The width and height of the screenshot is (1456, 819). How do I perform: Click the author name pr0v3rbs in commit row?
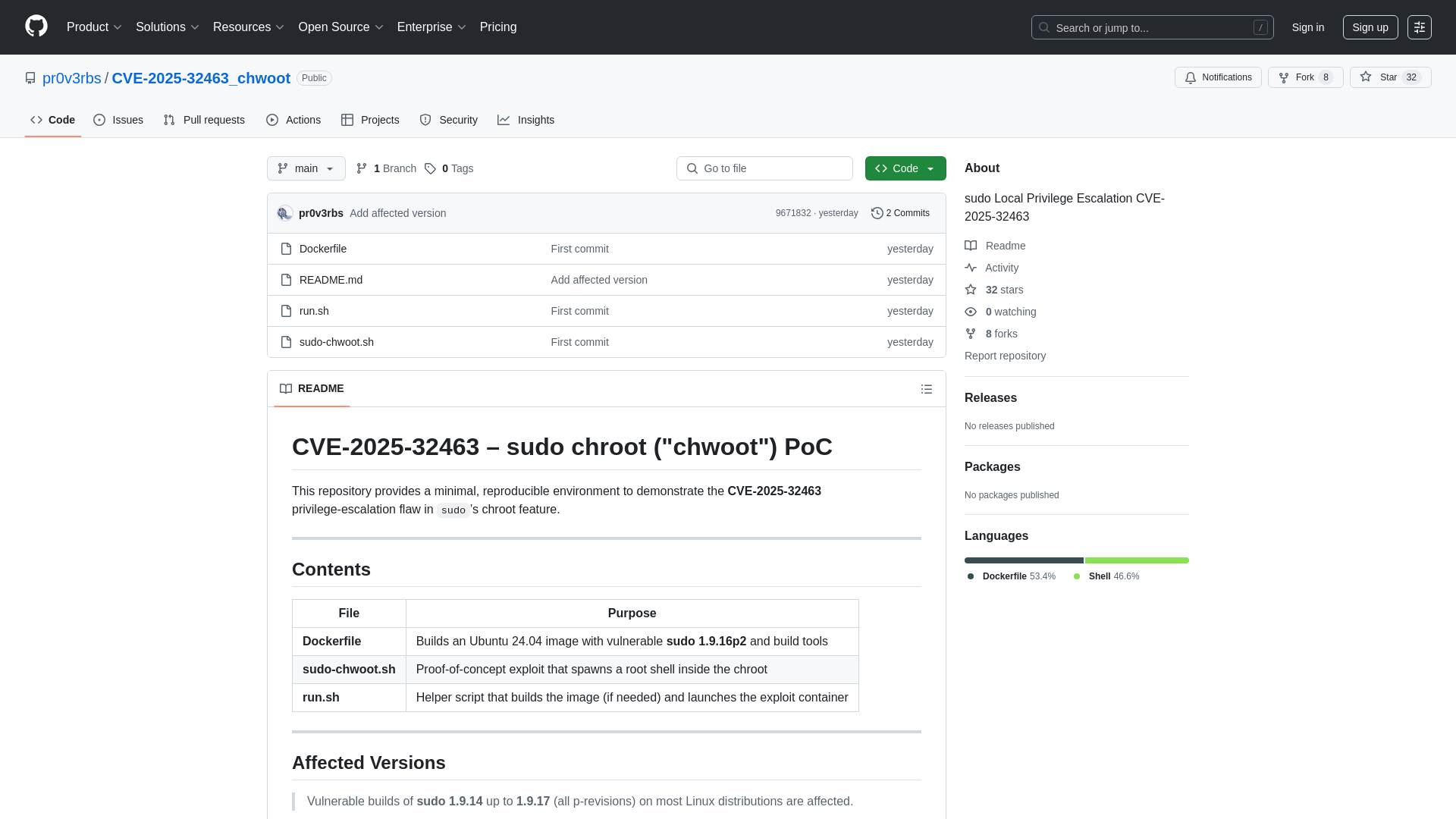point(321,213)
